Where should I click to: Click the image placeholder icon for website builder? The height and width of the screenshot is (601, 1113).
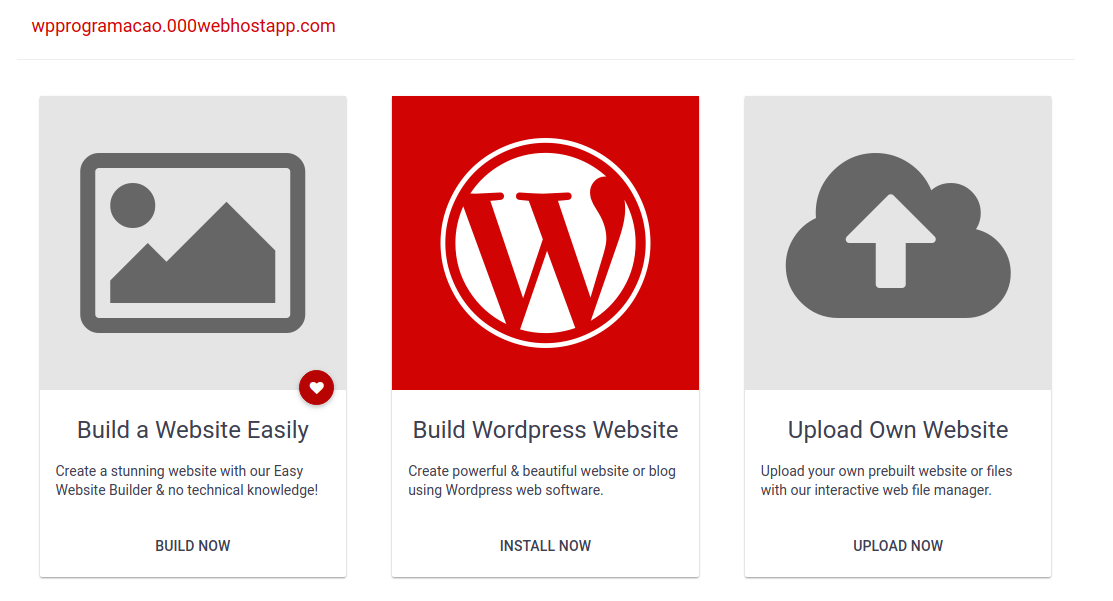coord(192,243)
